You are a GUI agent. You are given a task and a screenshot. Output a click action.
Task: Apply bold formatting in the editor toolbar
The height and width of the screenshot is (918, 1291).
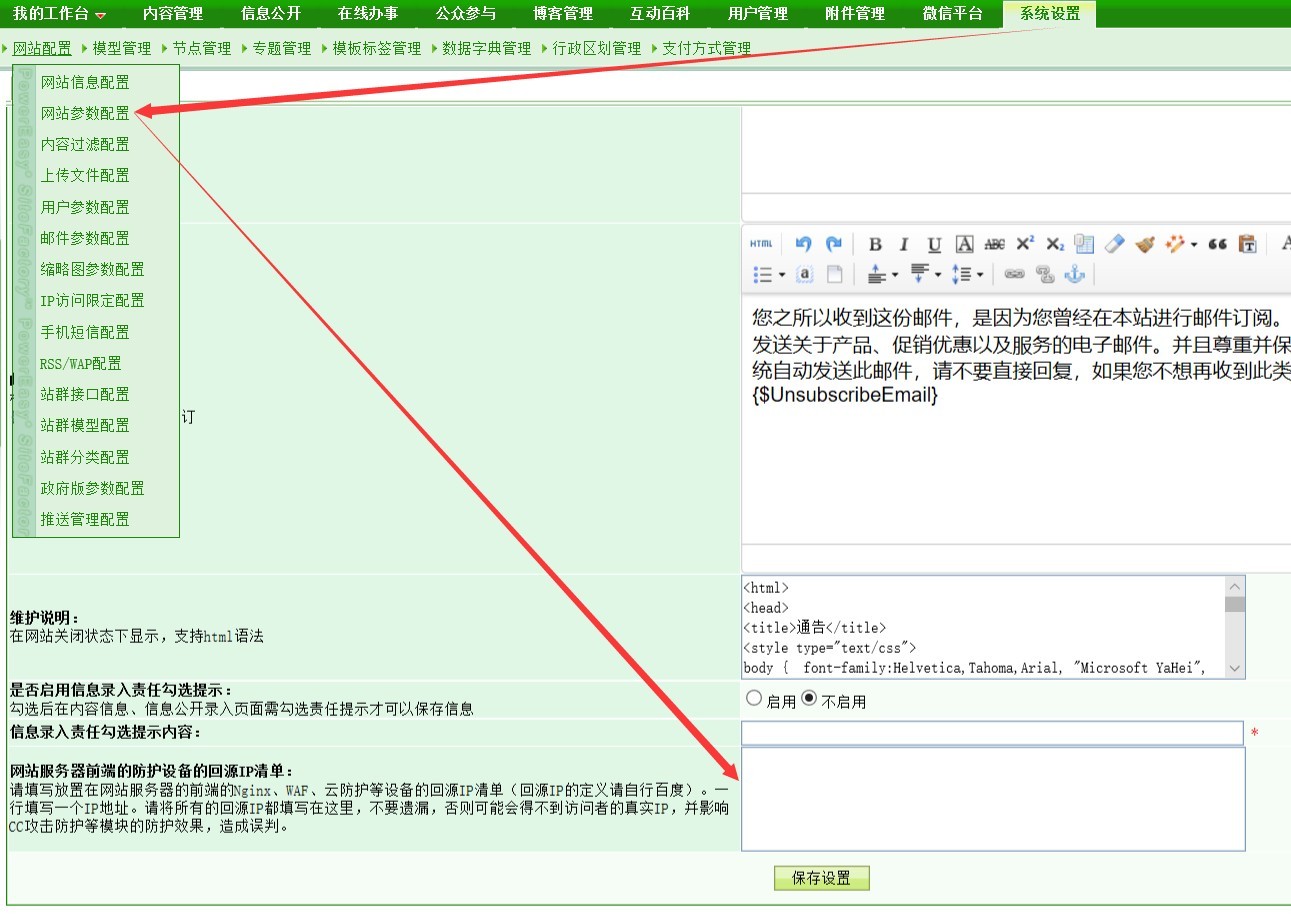click(875, 244)
